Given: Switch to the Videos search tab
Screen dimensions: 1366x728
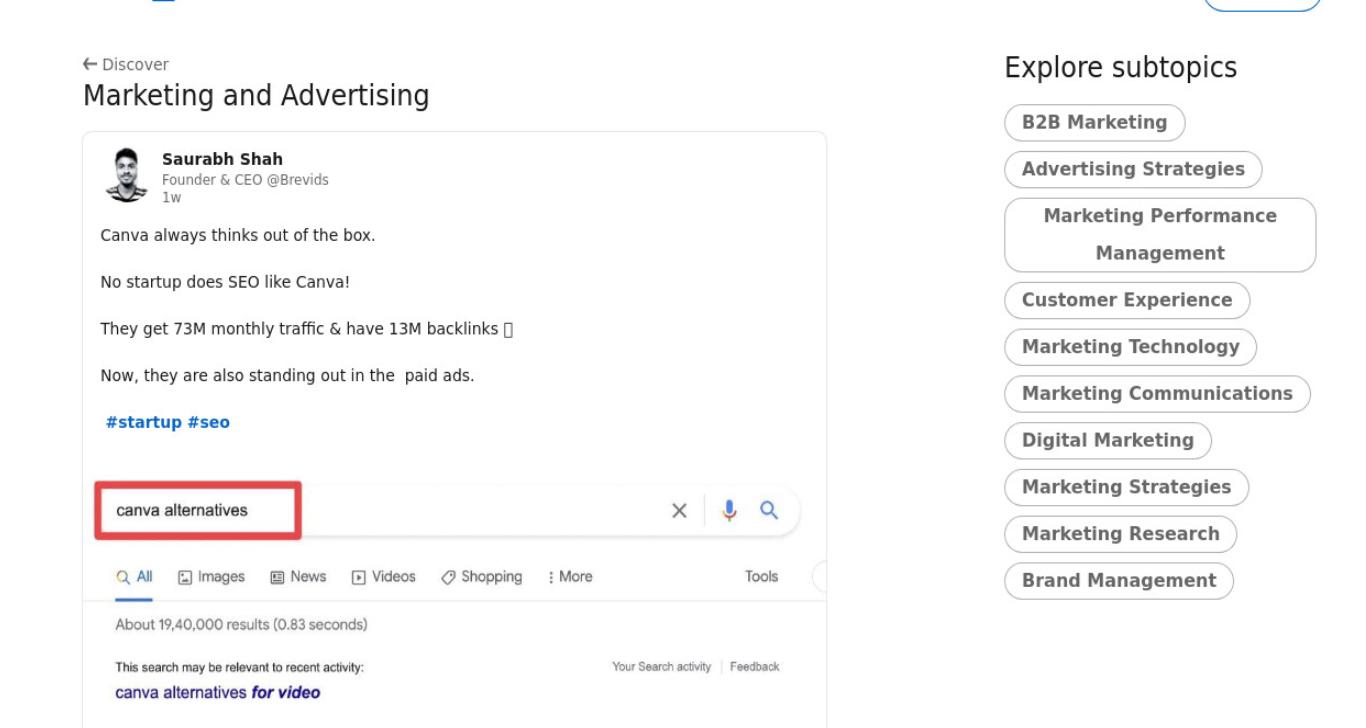Looking at the screenshot, I should pos(383,577).
